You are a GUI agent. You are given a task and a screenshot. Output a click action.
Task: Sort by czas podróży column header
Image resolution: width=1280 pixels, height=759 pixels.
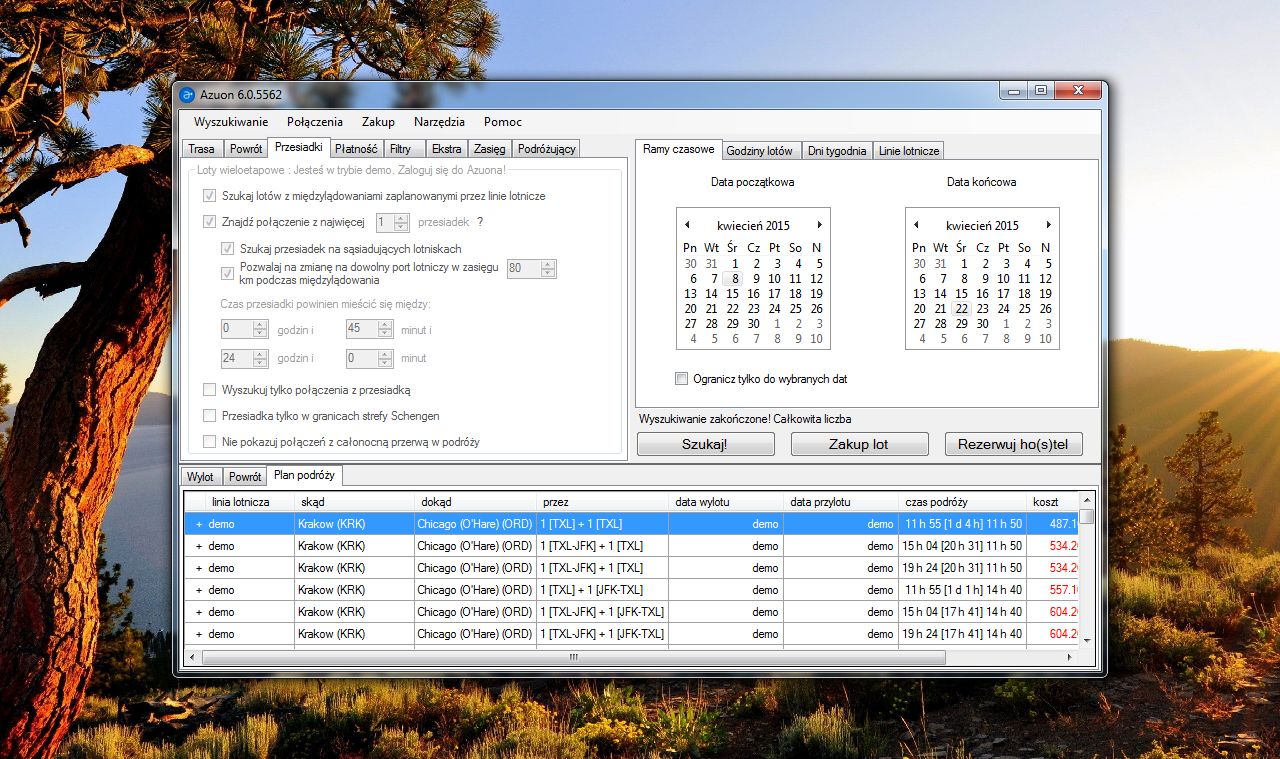pyautogui.click(x=962, y=502)
